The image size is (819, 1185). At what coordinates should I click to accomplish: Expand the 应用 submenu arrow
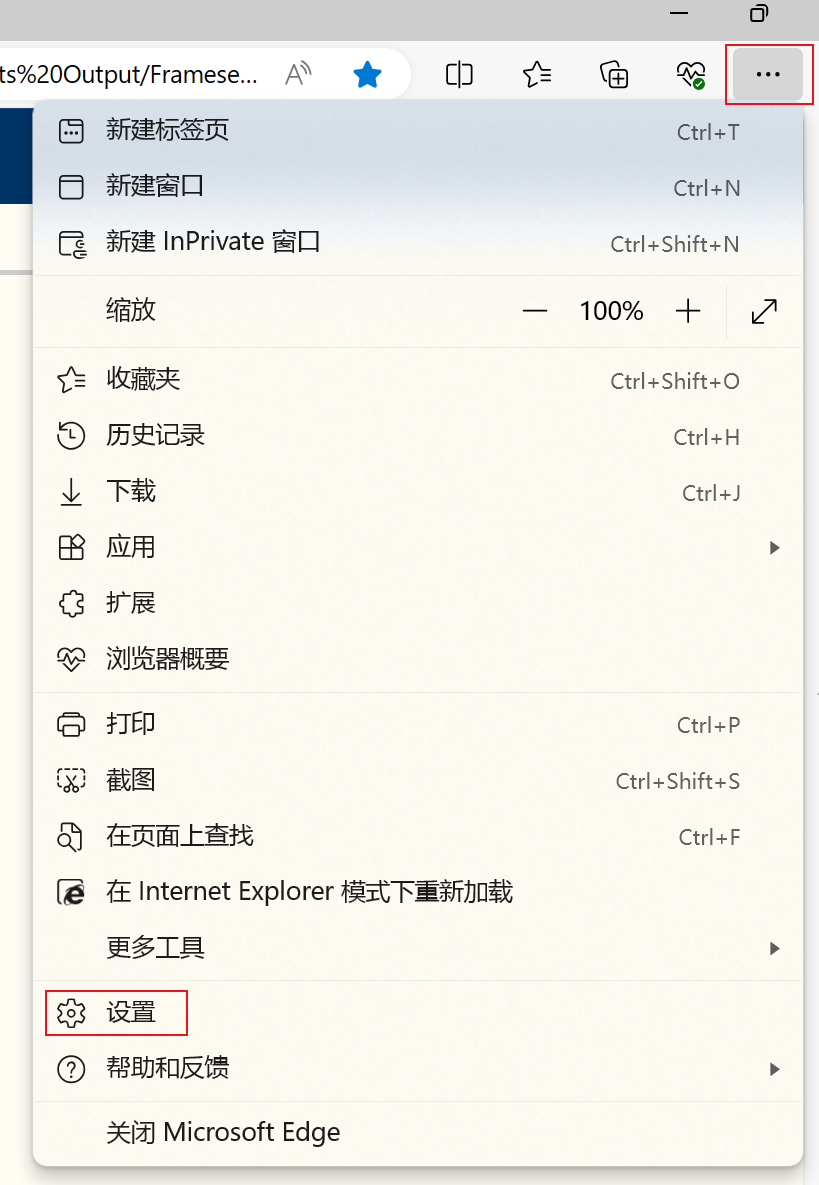click(774, 547)
